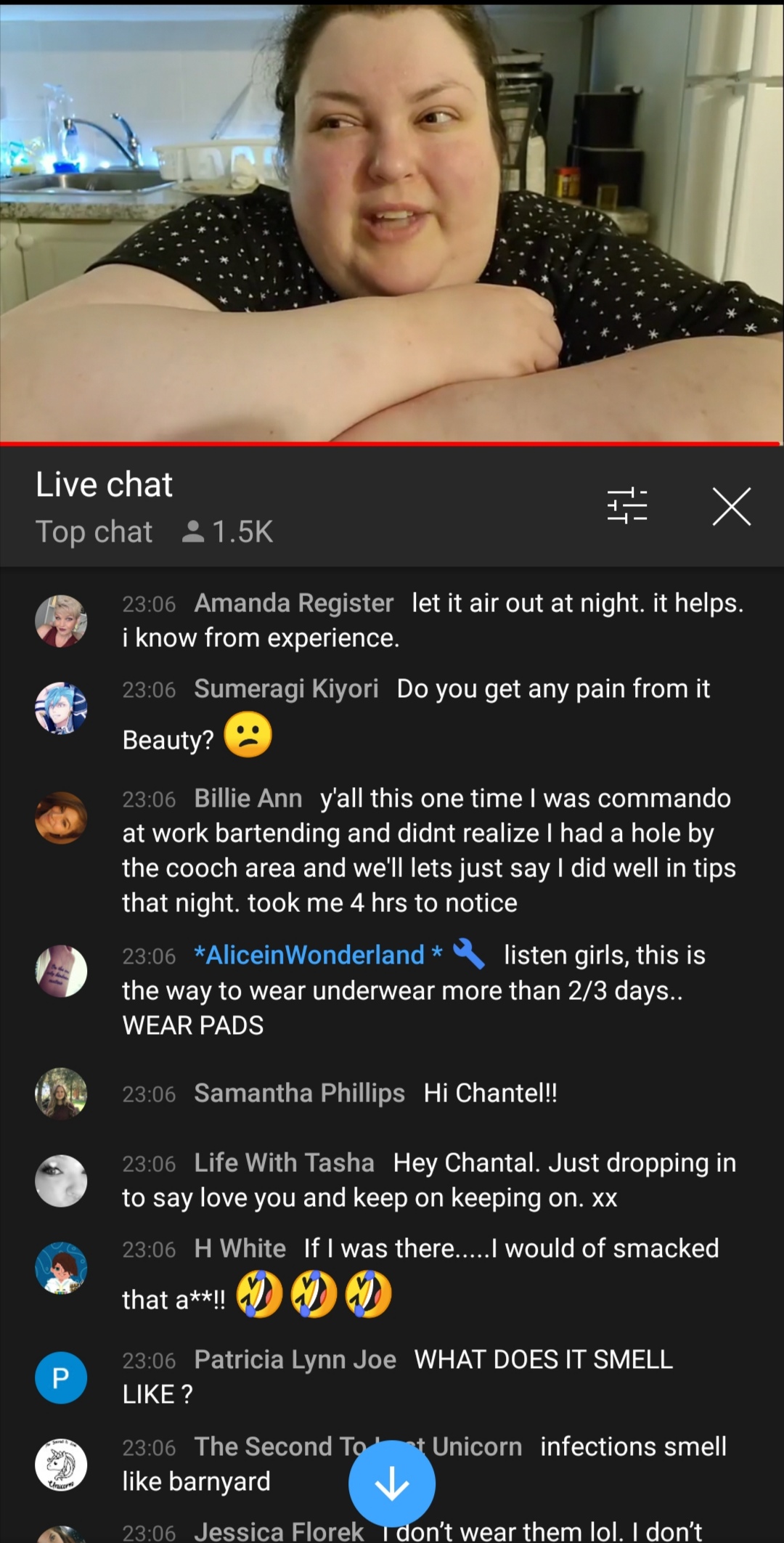Tap the live video player area

click(x=392, y=220)
